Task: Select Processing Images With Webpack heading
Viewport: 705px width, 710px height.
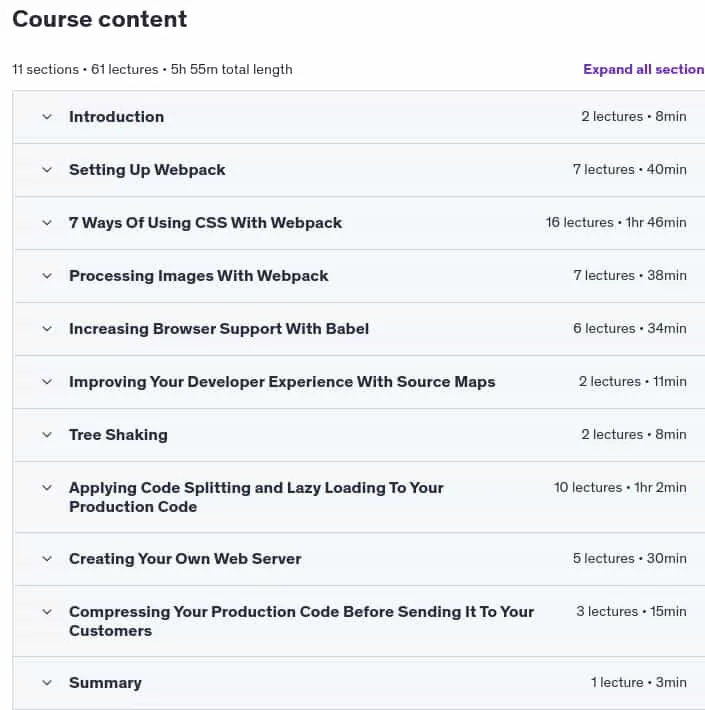Action: (x=199, y=276)
